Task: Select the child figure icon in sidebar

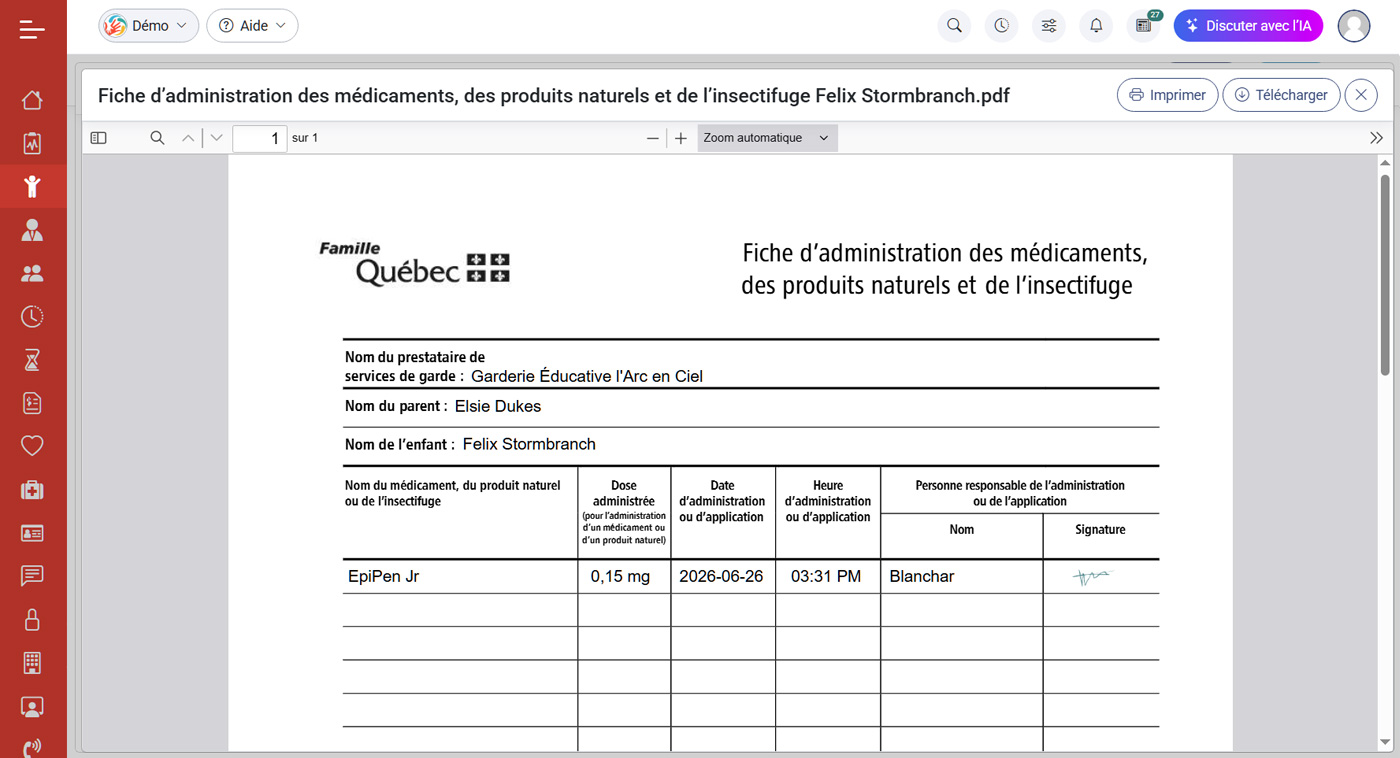Action: point(32,186)
